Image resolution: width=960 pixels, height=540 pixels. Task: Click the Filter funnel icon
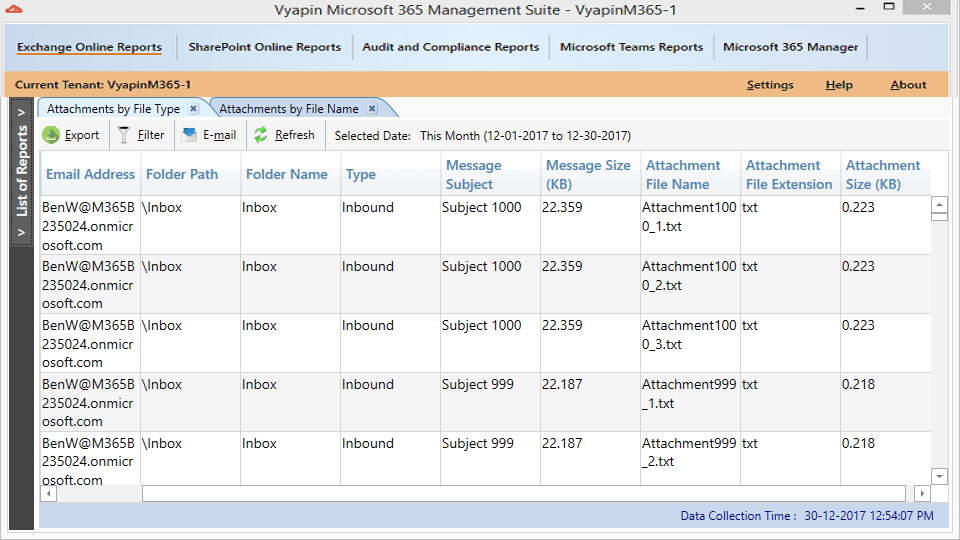click(x=124, y=135)
